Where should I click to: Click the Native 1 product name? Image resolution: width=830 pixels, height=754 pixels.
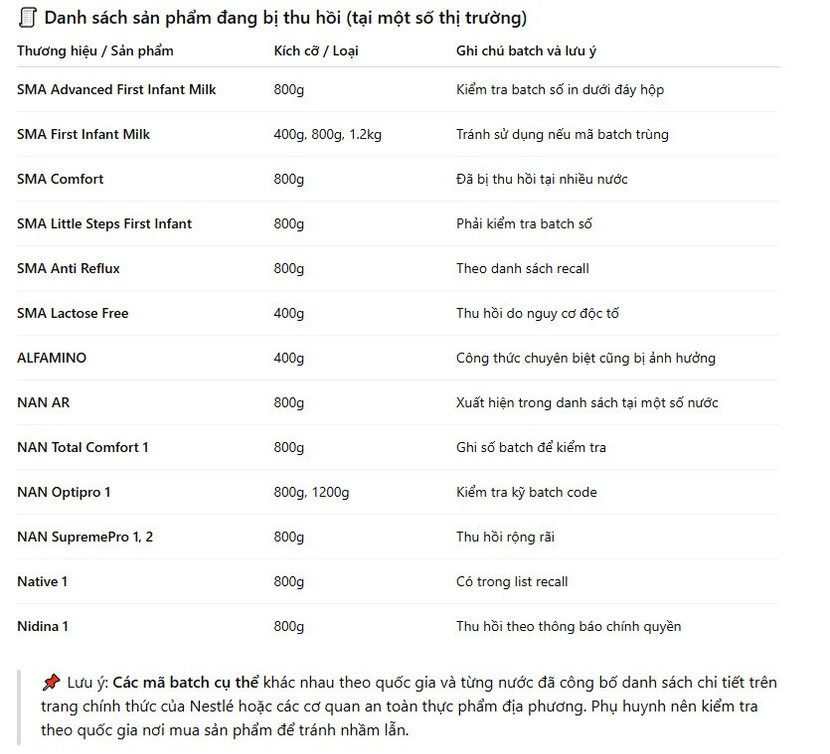coord(42,581)
